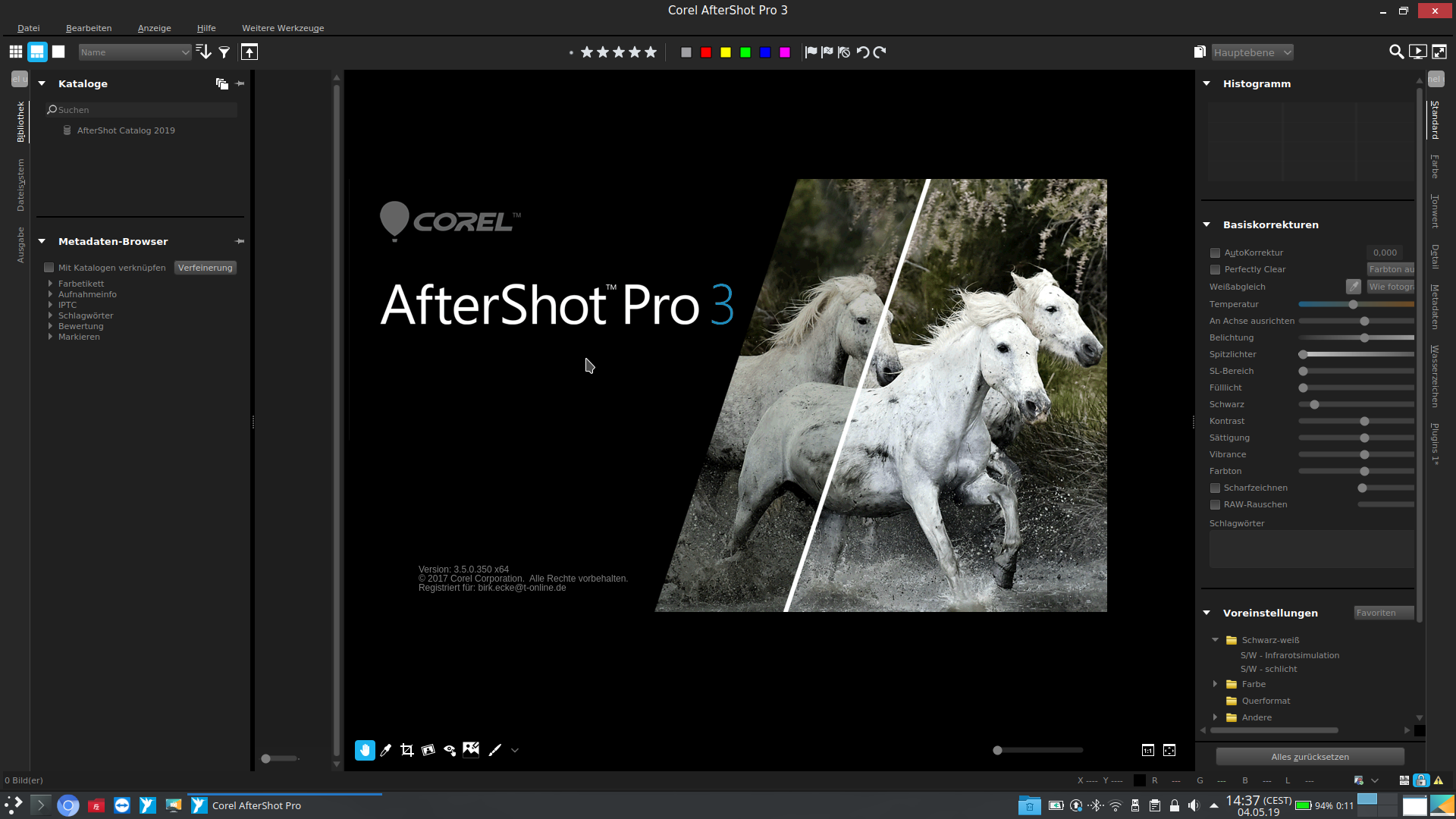Viewport: 1456px width, 819px height.
Task: Select the brush region tool
Action: point(495,750)
